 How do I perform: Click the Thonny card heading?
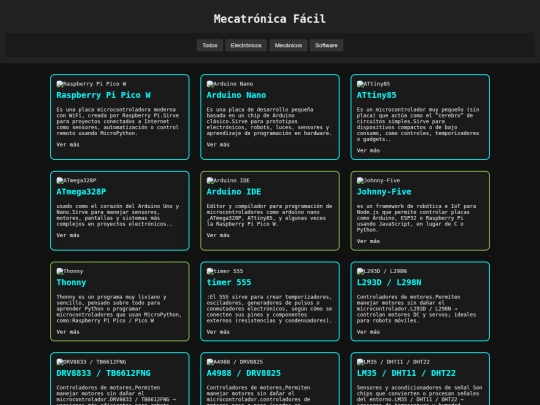pyautogui.click(x=71, y=282)
